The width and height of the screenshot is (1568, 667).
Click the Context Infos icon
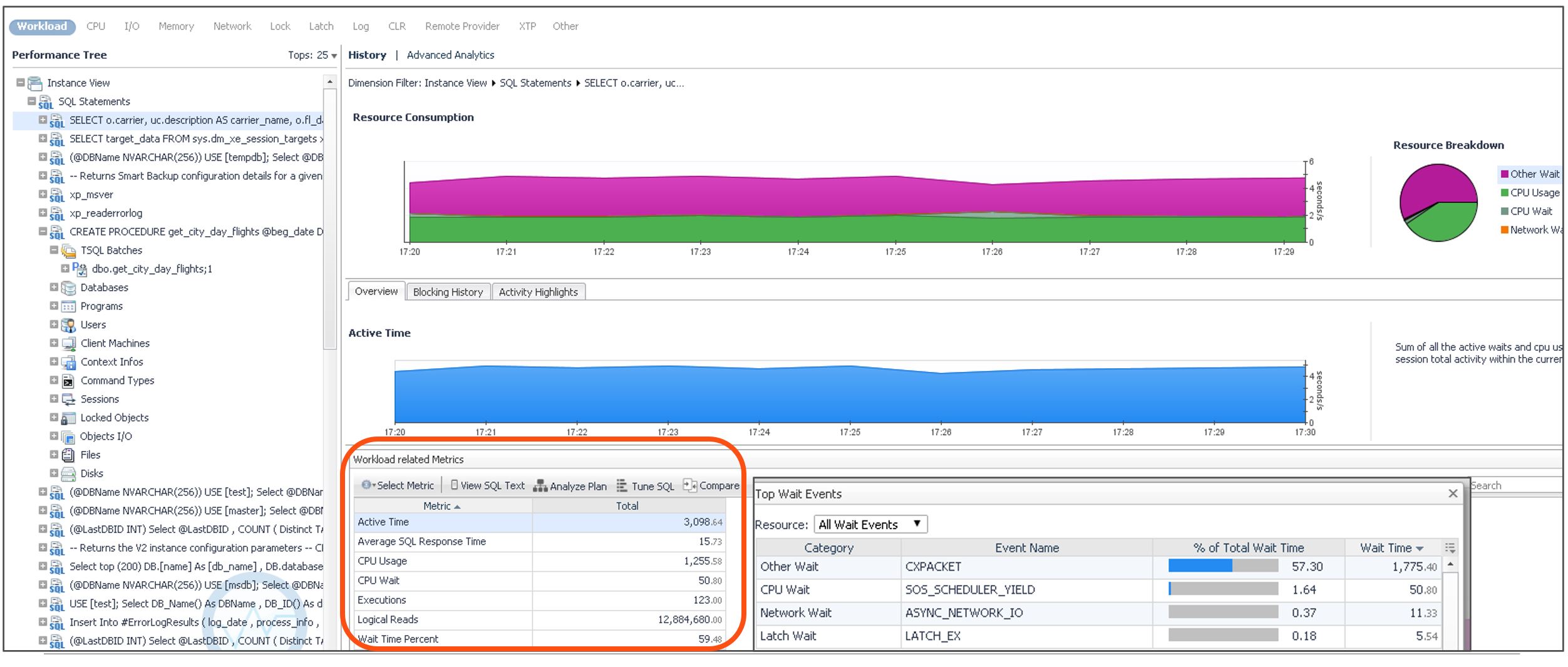[x=68, y=363]
